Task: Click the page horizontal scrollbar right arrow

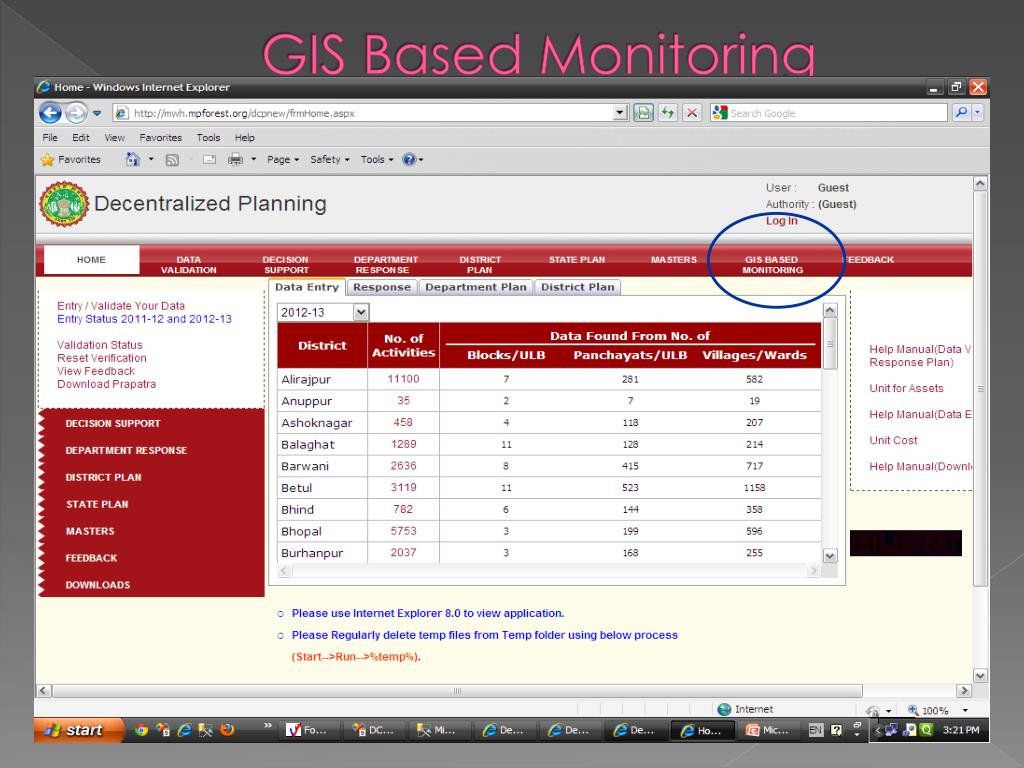Action: (964, 690)
